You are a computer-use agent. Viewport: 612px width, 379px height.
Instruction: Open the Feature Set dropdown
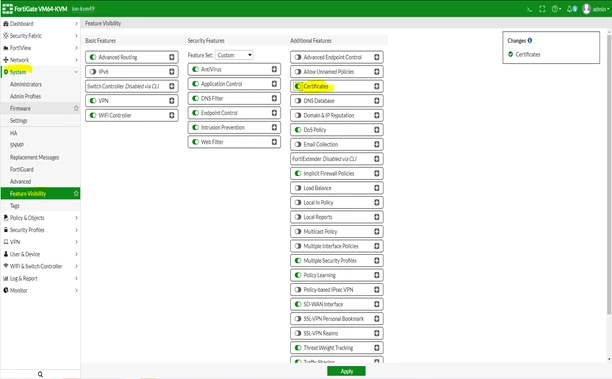(234, 55)
